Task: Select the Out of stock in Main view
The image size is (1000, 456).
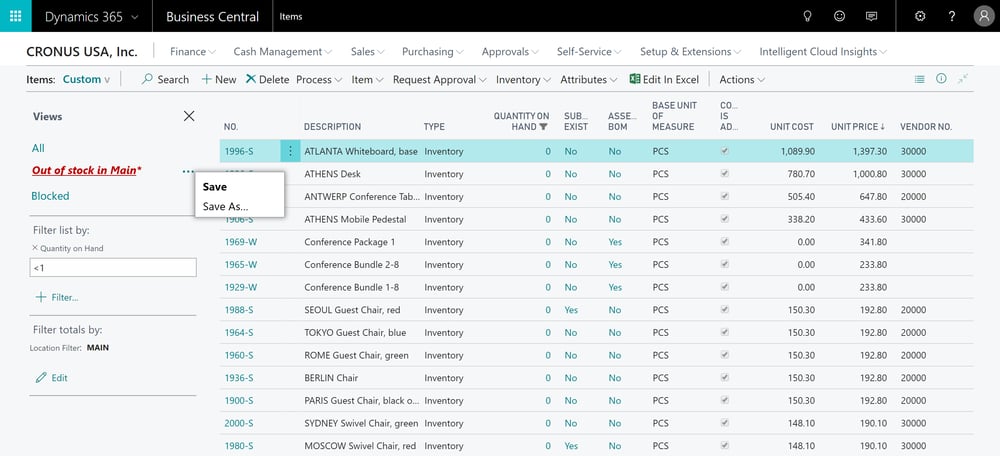Action: (87, 170)
